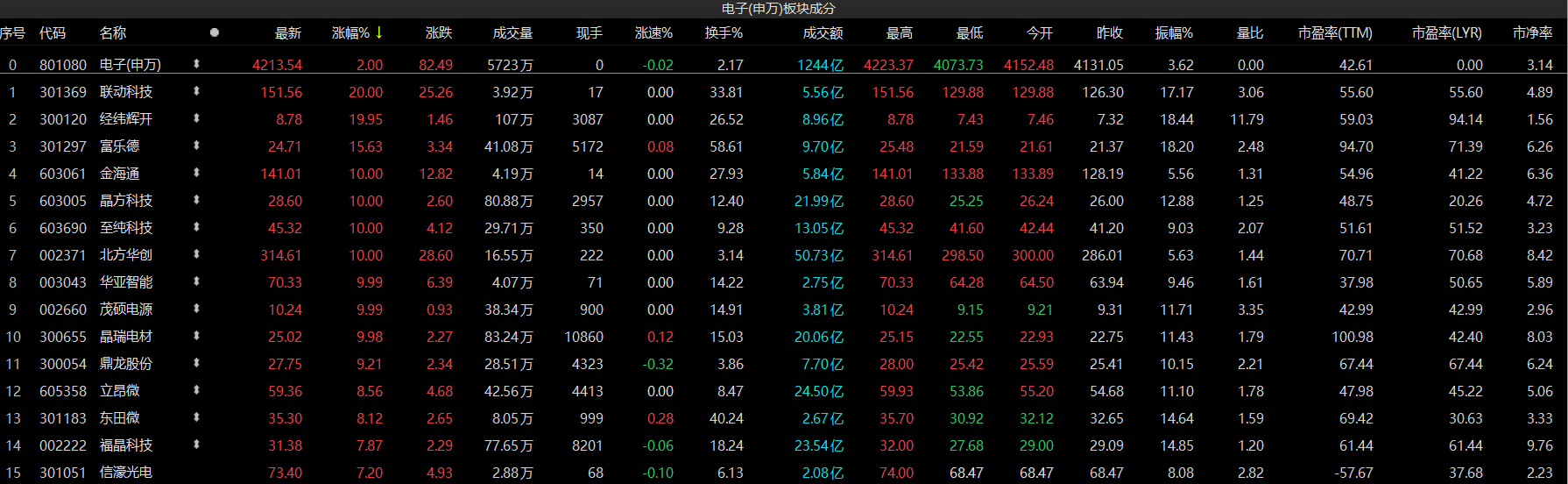Click stock code 301369
1568x484 pixels.
point(63,92)
